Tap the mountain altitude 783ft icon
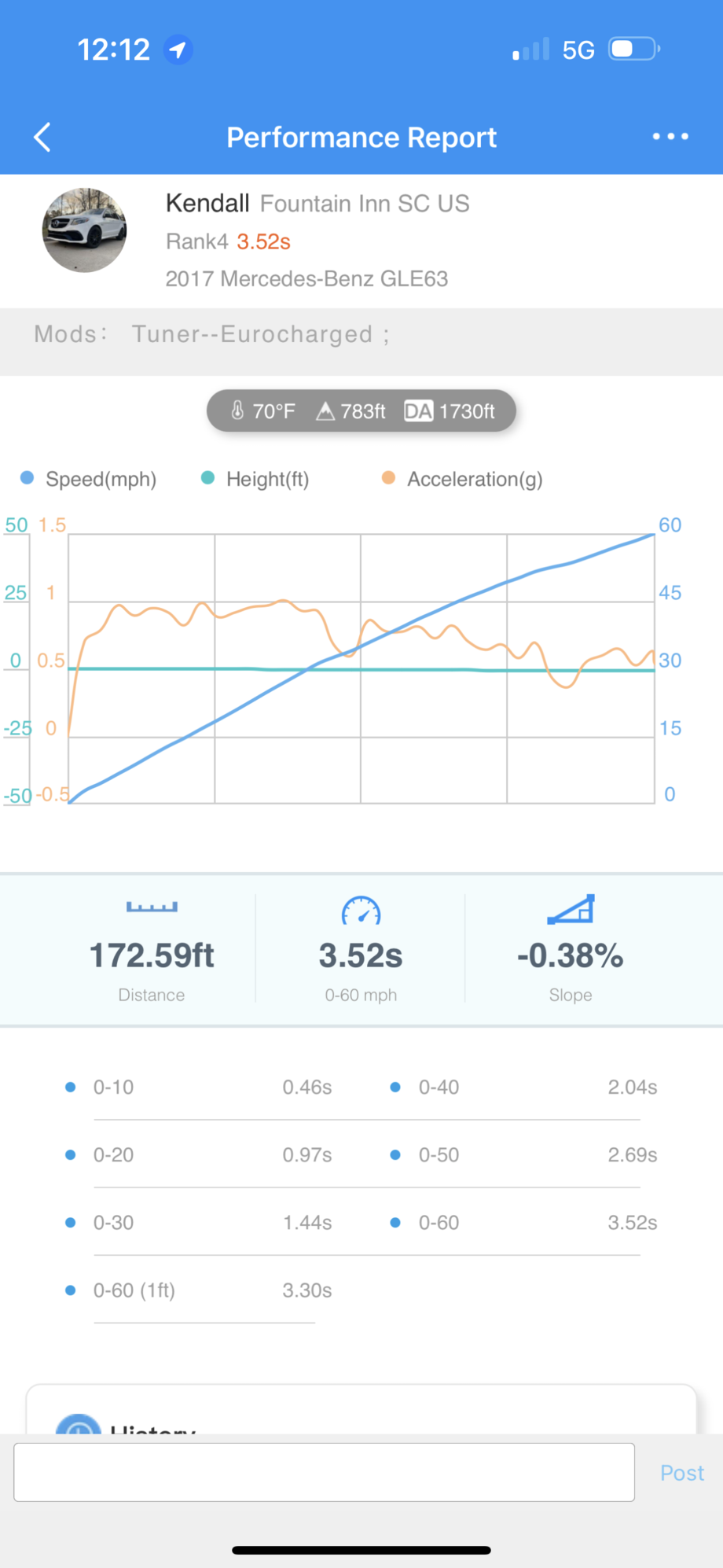Screen dimensions: 723x1568 [325, 410]
